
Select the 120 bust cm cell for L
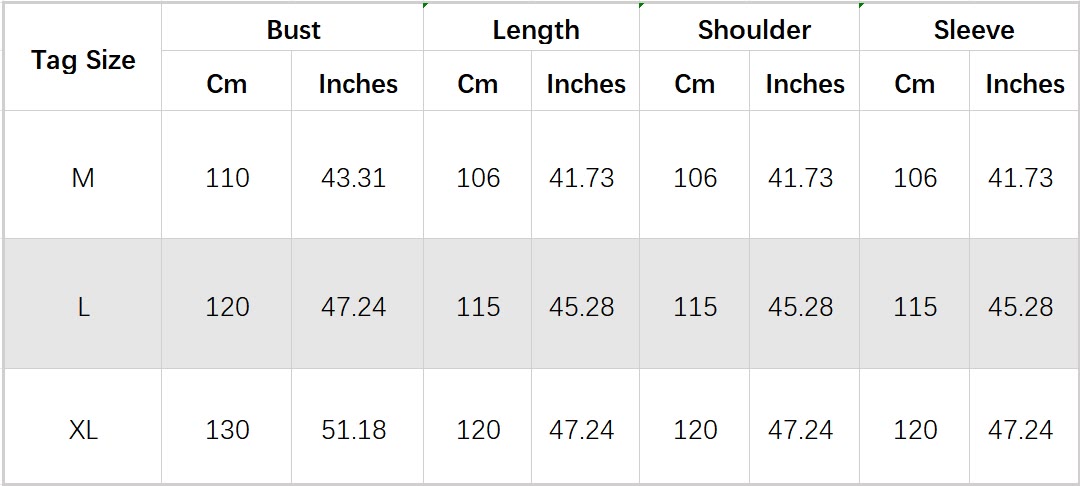tap(227, 306)
